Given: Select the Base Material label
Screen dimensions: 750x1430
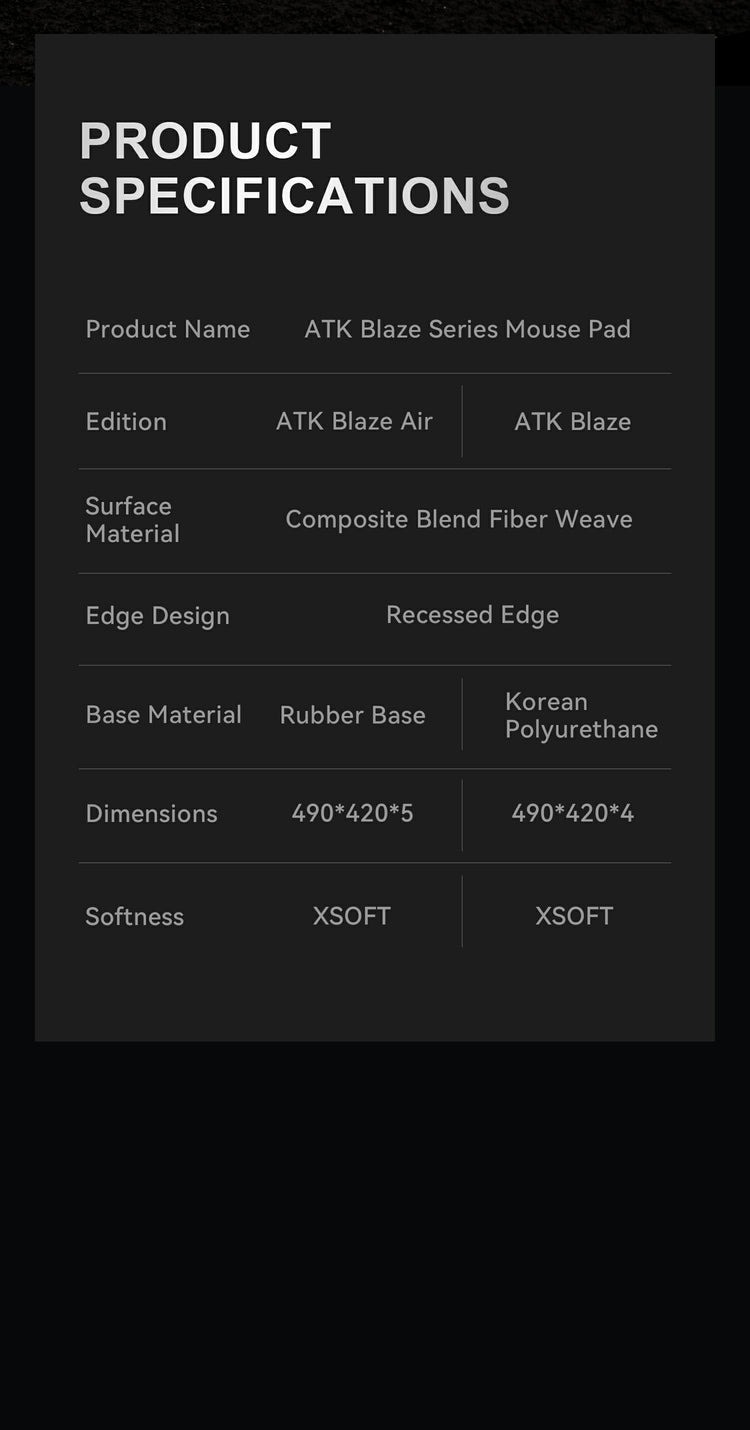Looking at the screenshot, I should pos(163,714).
